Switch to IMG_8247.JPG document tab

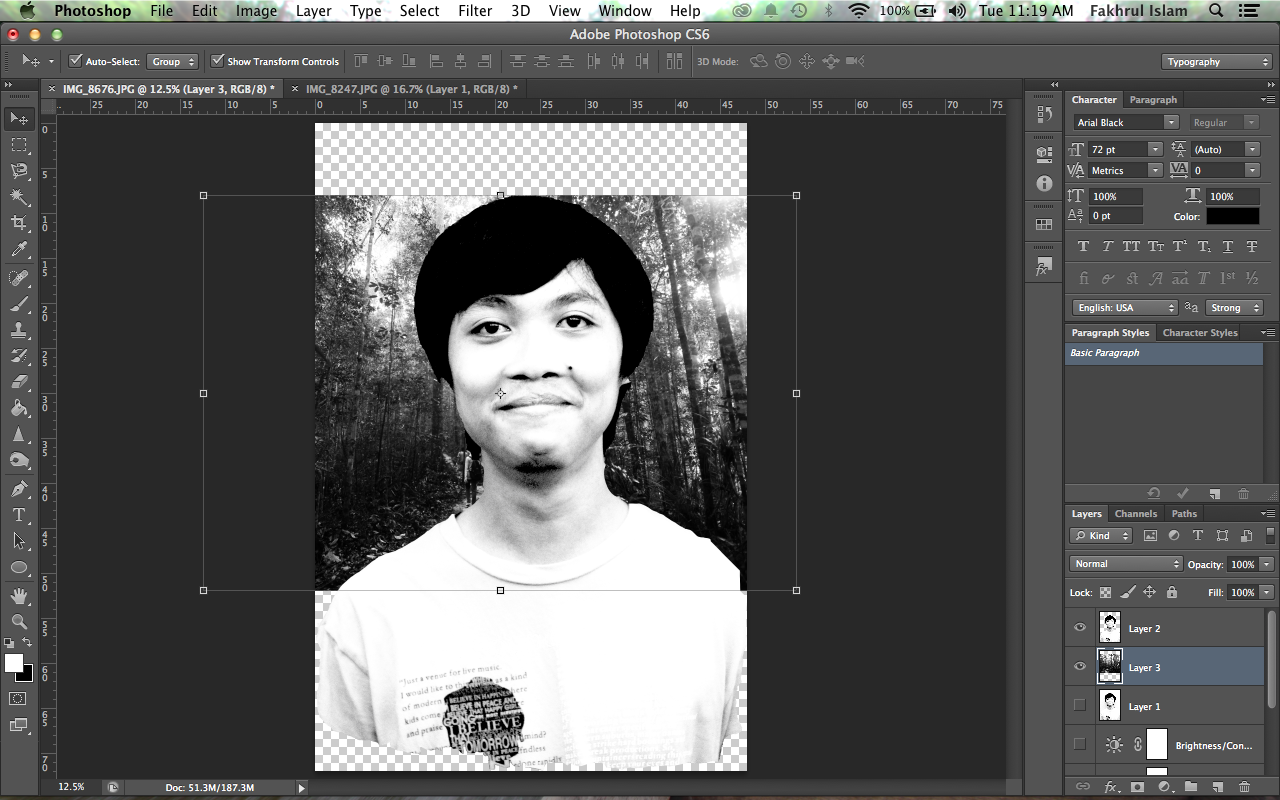pos(411,89)
